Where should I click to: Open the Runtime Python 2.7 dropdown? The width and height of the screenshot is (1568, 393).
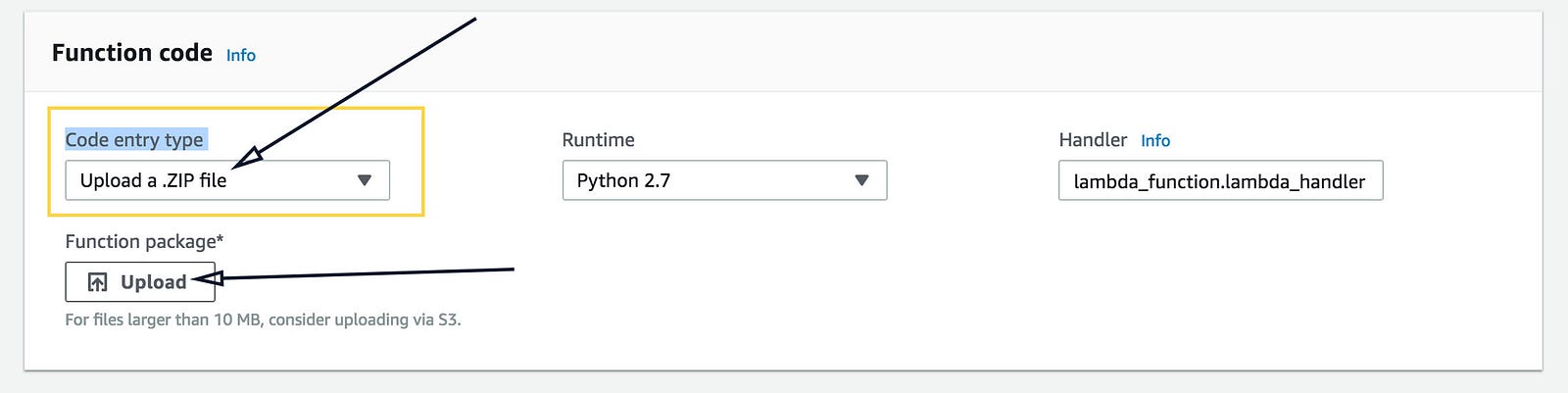(724, 180)
